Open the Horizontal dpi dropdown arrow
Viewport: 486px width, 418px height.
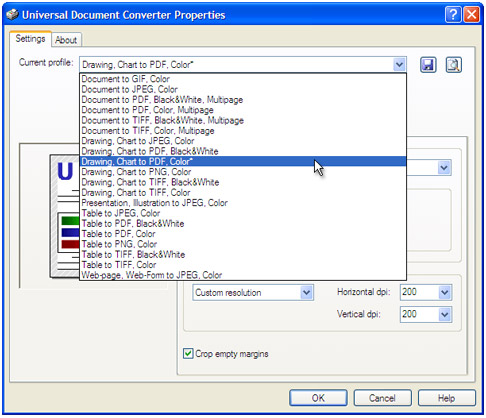(x=445, y=293)
